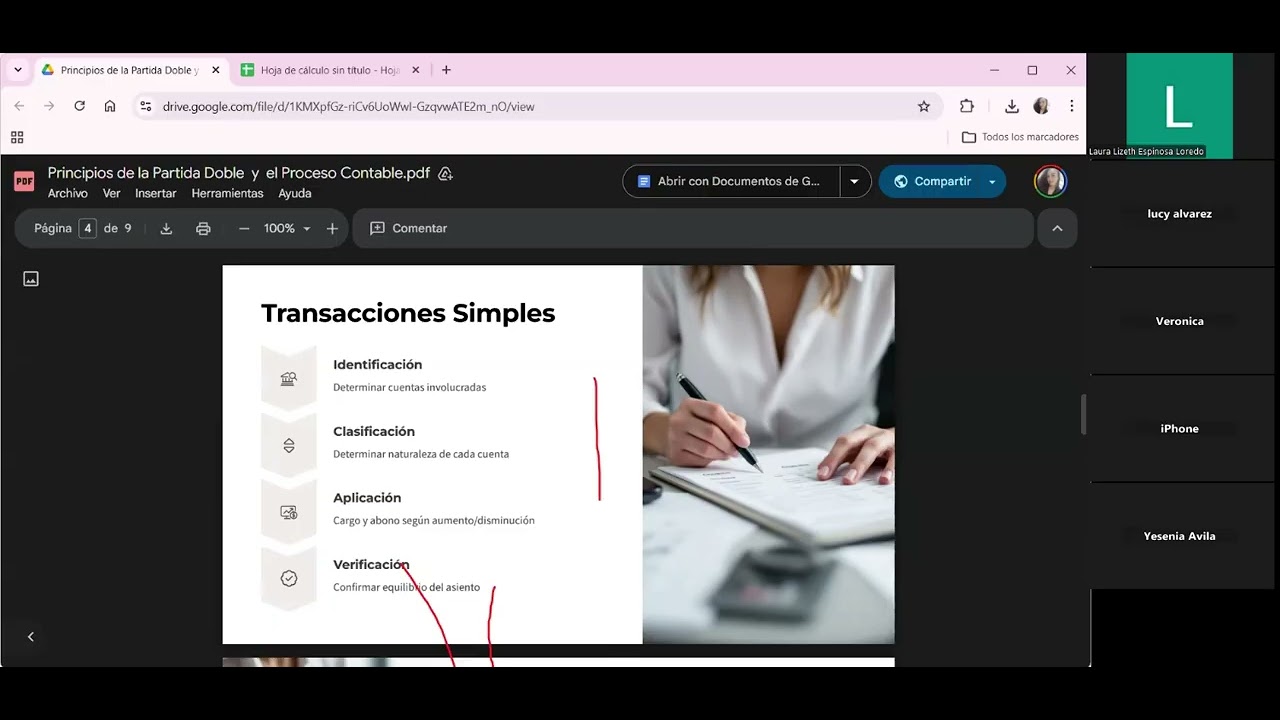1280x720 pixels.
Task: Zoom in with the plus button
Action: (332, 228)
